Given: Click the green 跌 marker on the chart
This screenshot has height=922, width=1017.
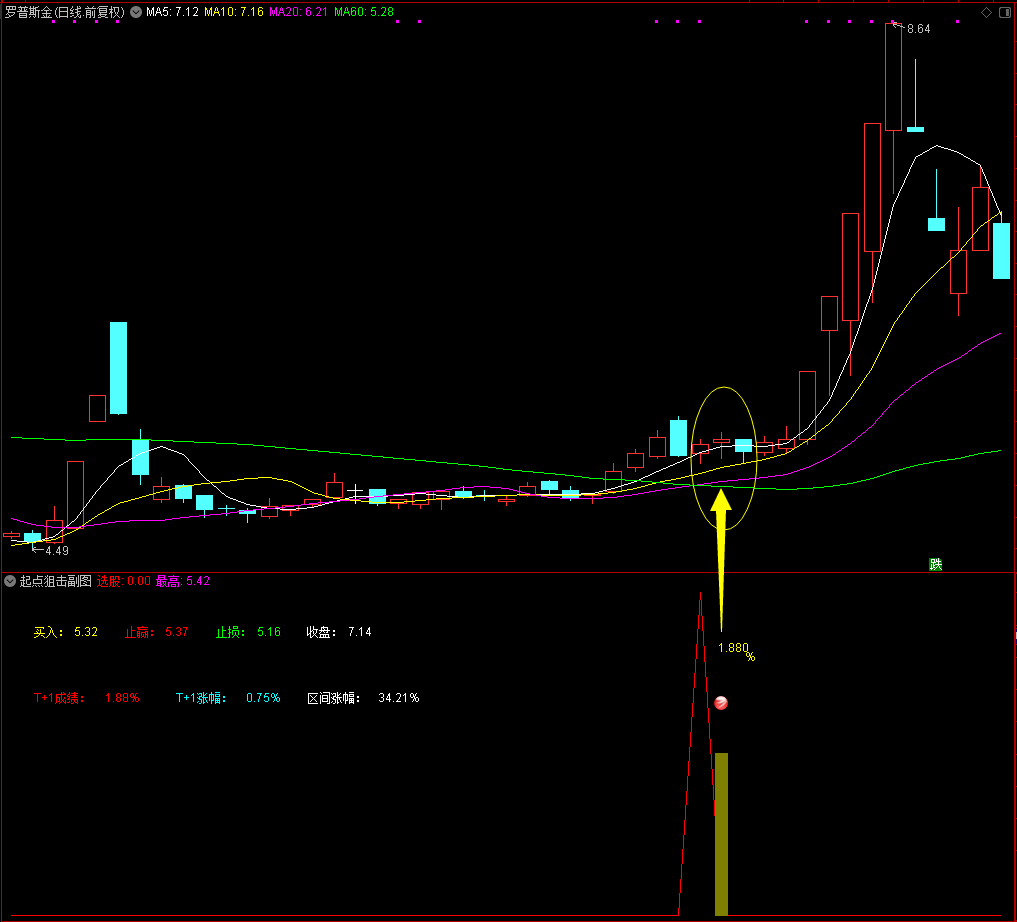Looking at the screenshot, I should pyautogui.click(x=935, y=564).
